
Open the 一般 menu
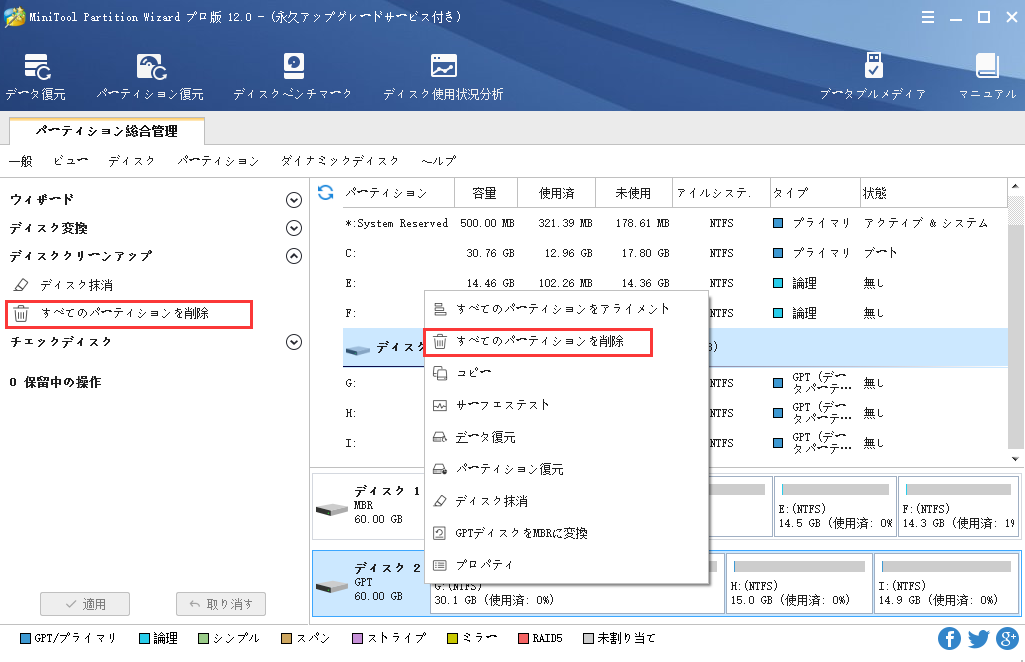(x=21, y=161)
